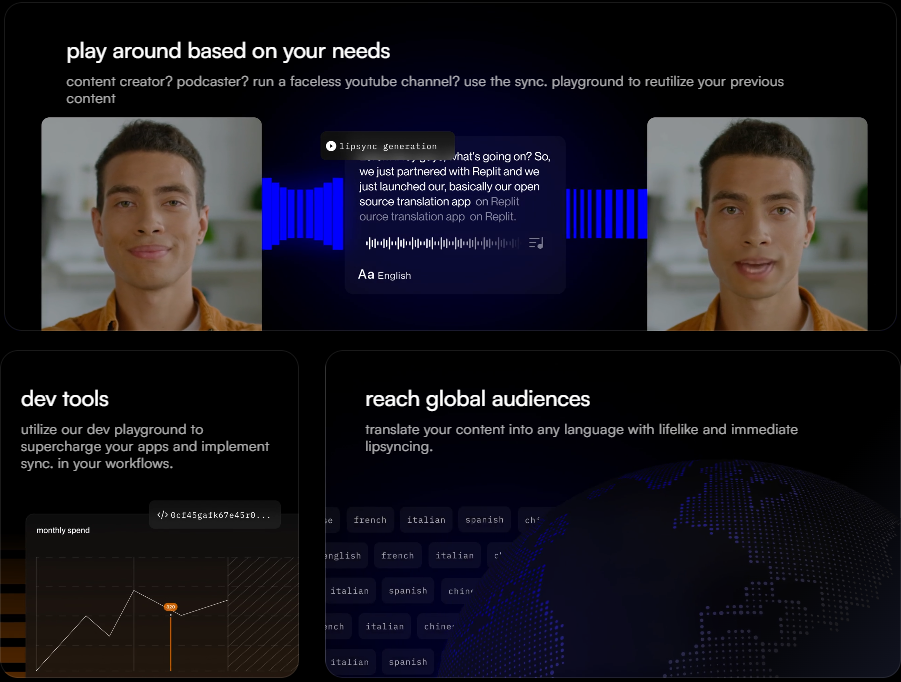Open the speaking man output video thumbnail
Viewport: 901px width, 682px height.
click(757, 224)
